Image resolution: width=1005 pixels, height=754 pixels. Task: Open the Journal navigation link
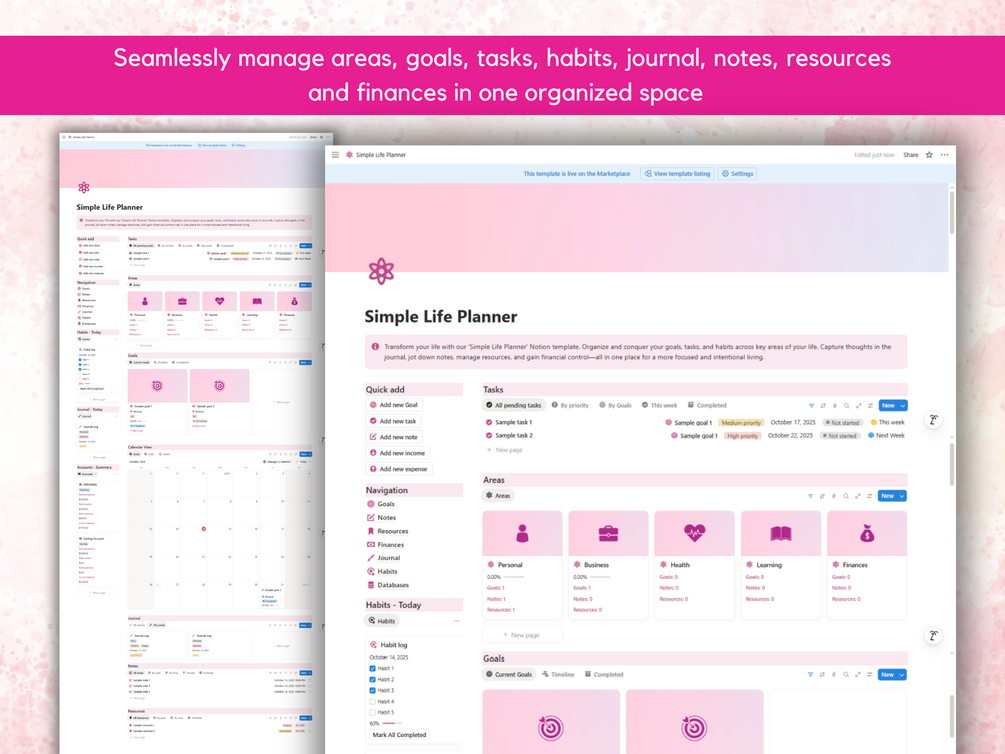point(383,558)
